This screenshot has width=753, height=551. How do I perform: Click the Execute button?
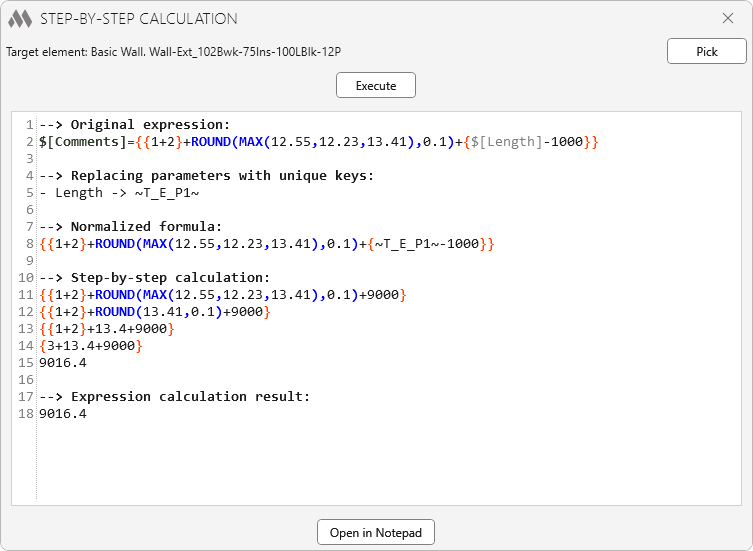pyautogui.click(x=375, y=86)
